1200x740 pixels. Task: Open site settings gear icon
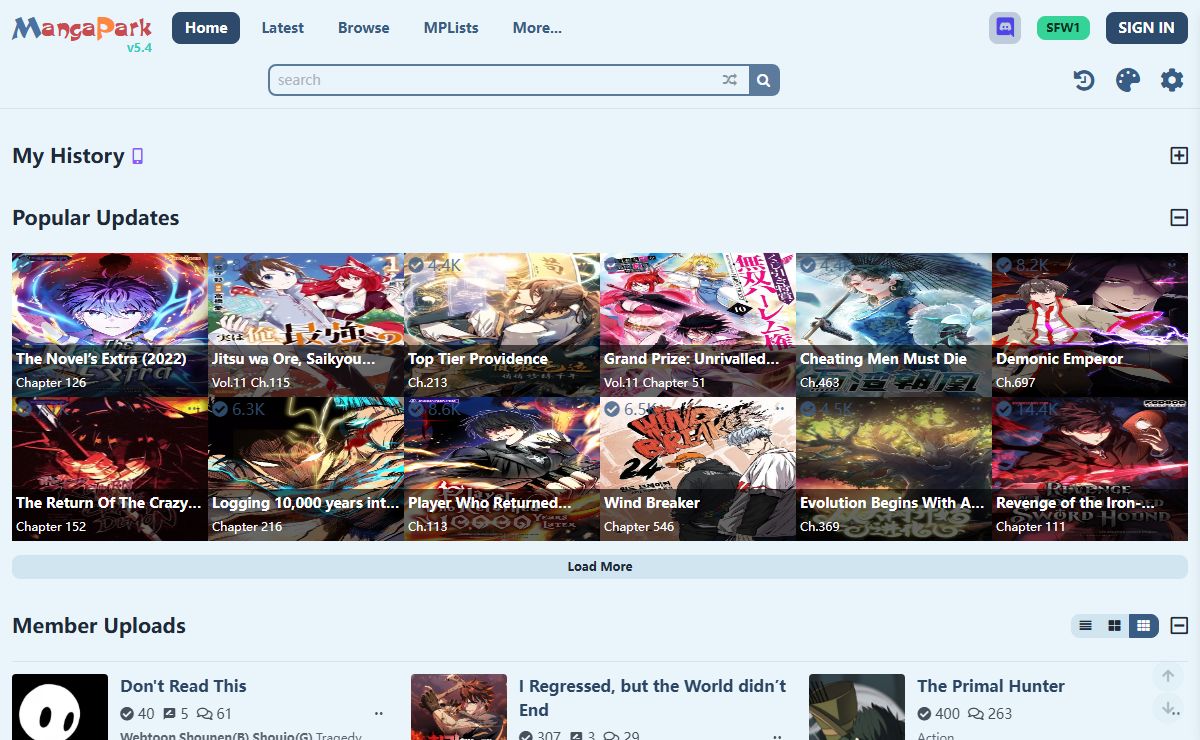(x=1172, y=80)
